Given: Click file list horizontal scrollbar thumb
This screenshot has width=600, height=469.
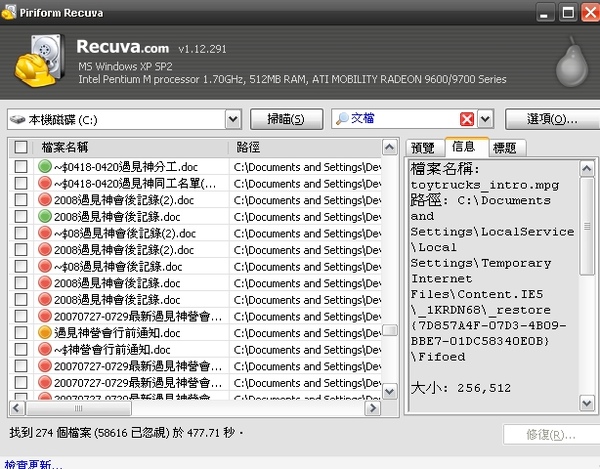Looking at the screenshot, I should tap(78, 408).
